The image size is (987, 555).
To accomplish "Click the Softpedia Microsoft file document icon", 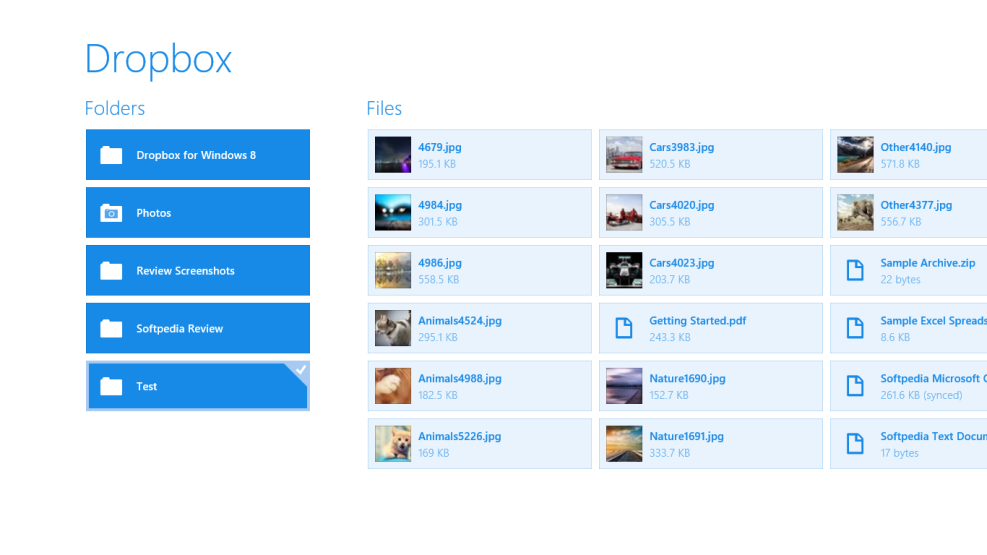I will pos(855,386).
